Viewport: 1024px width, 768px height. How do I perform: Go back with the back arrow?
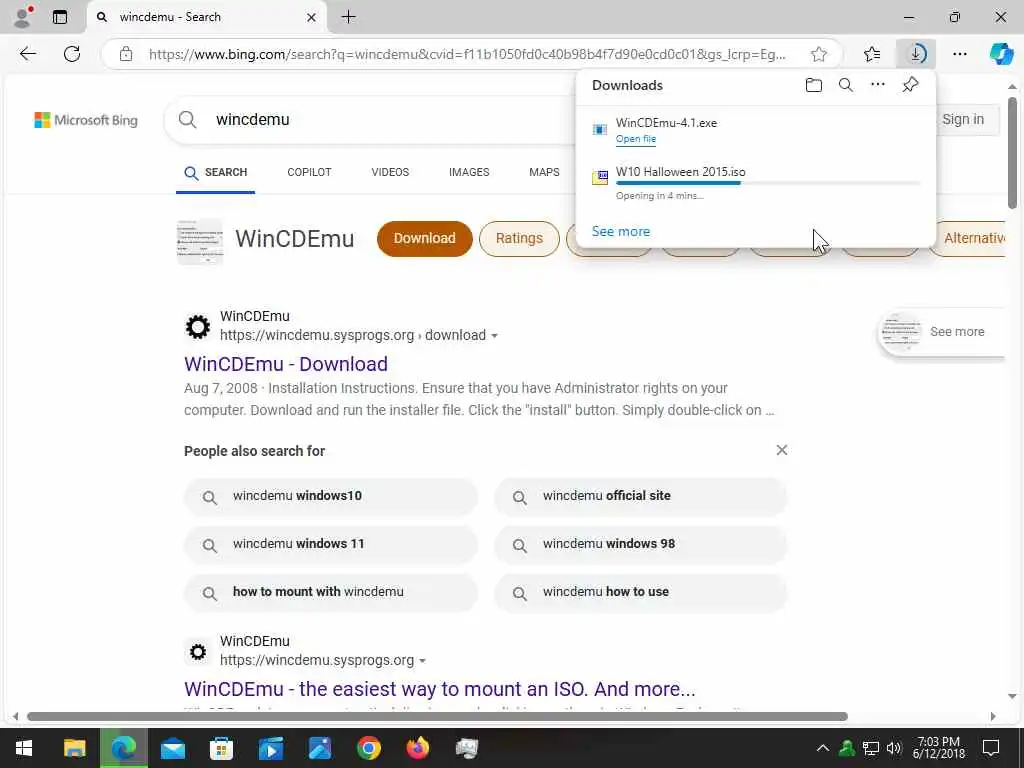[27, 54]
